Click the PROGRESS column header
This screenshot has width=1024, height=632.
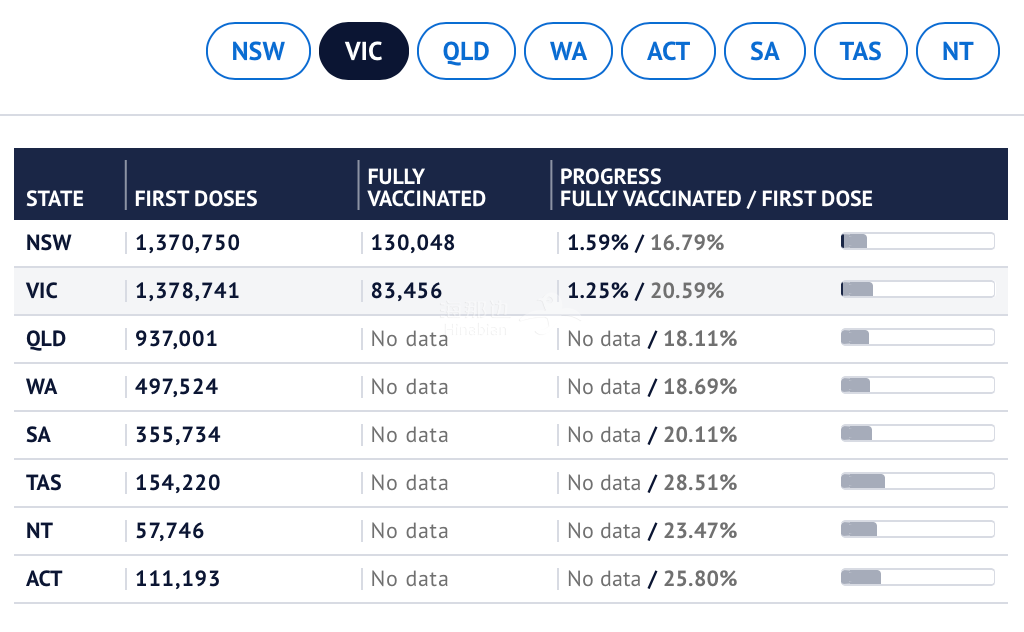pos(716,187)
